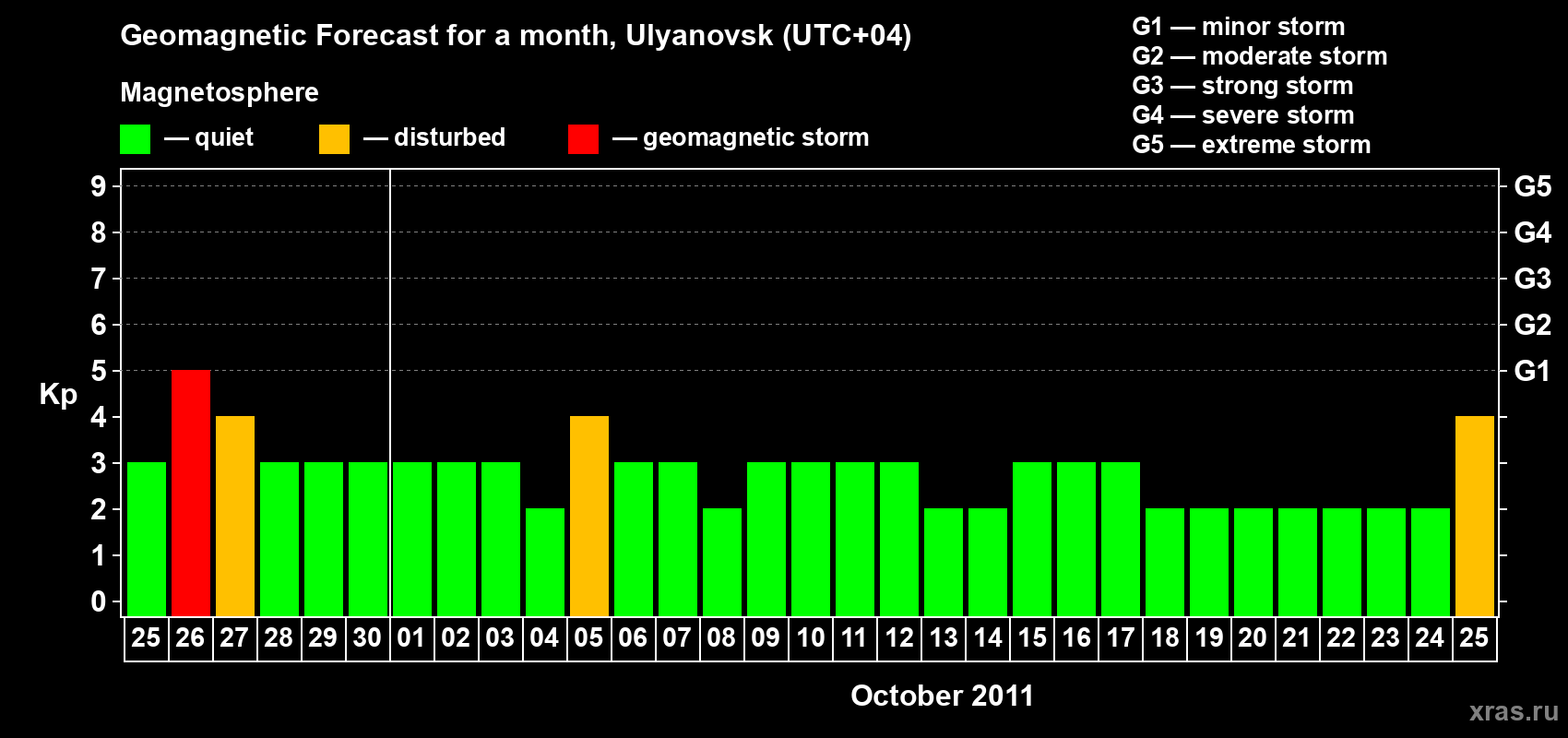Image resolution: width=1568 pixels, height=738 pixels.
Task: Click the Kp axis label
Action: tap(58, 395)
